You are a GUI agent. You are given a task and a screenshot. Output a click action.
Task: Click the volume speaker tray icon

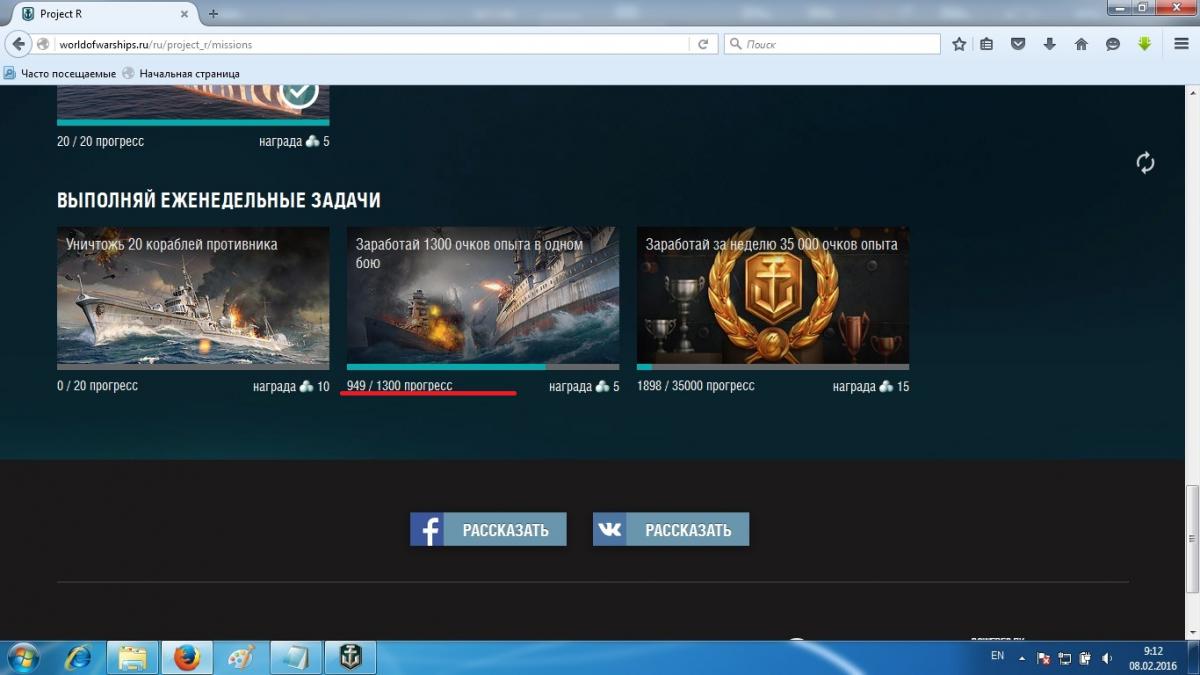click(1107, 658)
